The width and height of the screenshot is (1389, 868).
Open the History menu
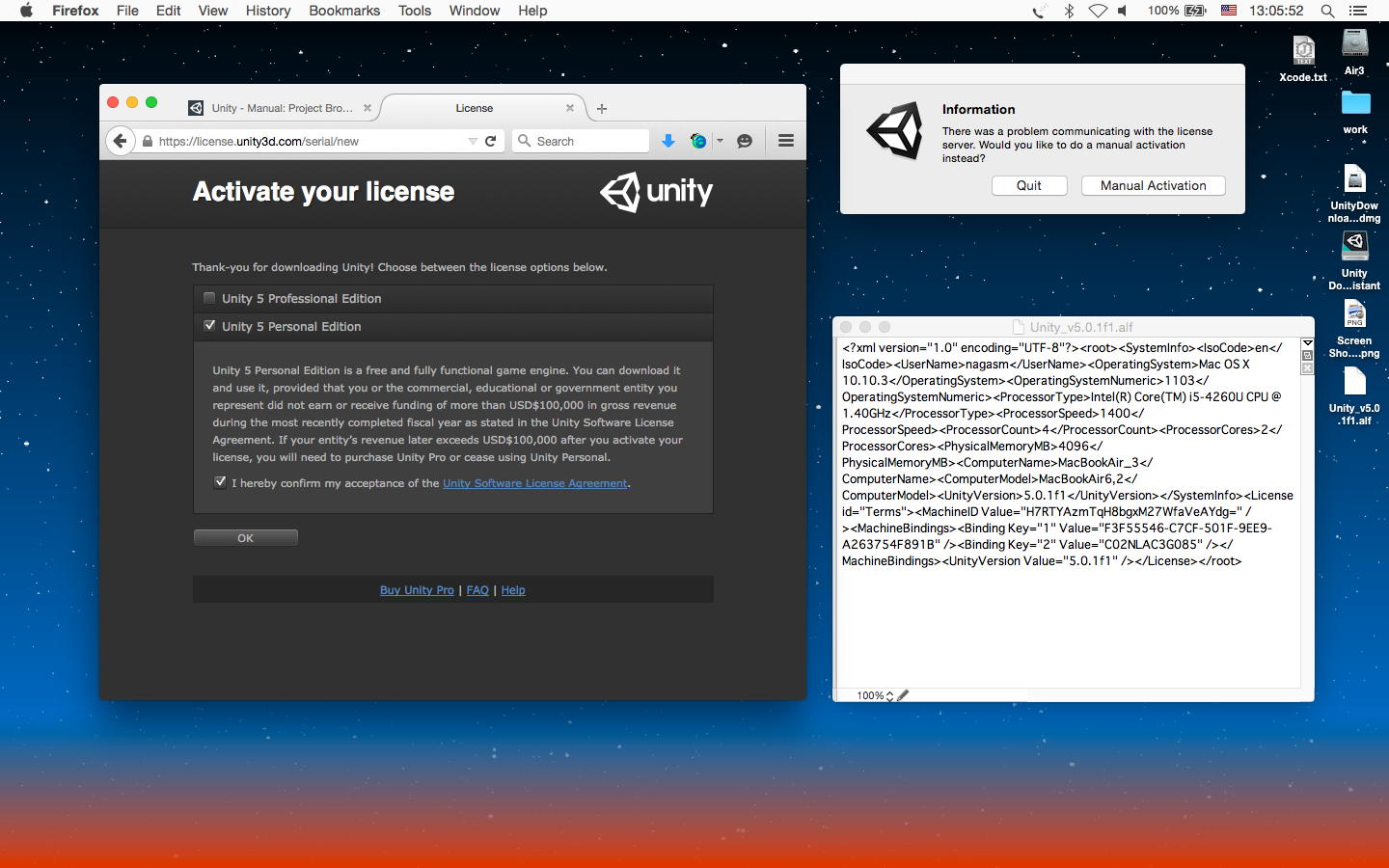click(268, 11)
